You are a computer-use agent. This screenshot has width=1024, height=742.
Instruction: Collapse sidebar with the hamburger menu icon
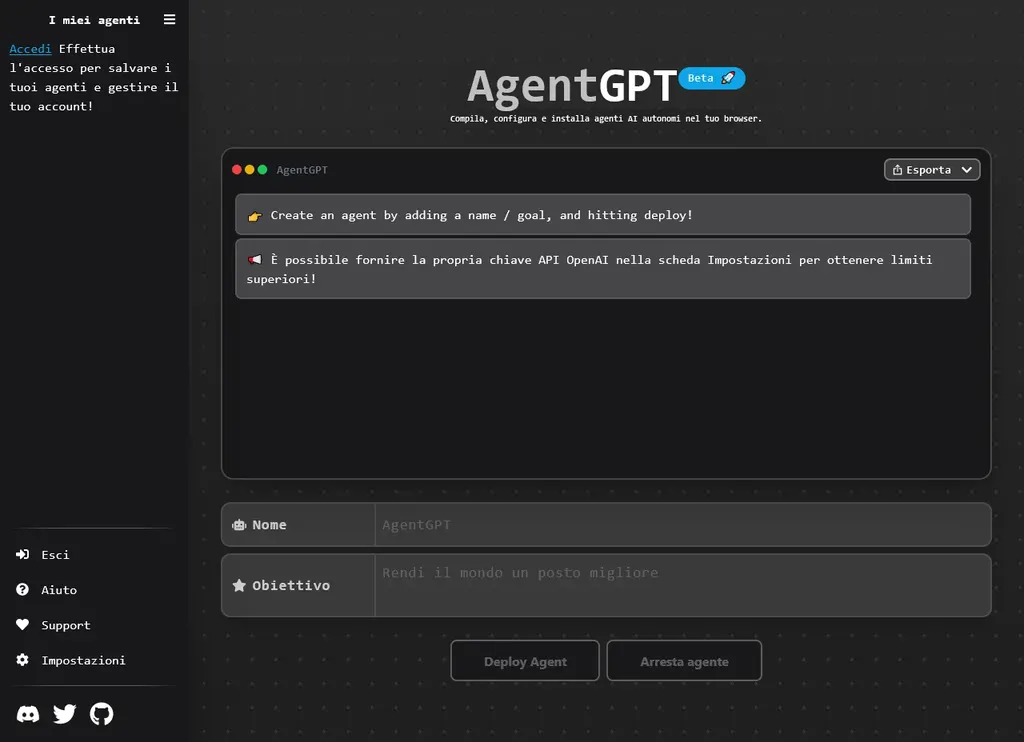tap(169, 20)
